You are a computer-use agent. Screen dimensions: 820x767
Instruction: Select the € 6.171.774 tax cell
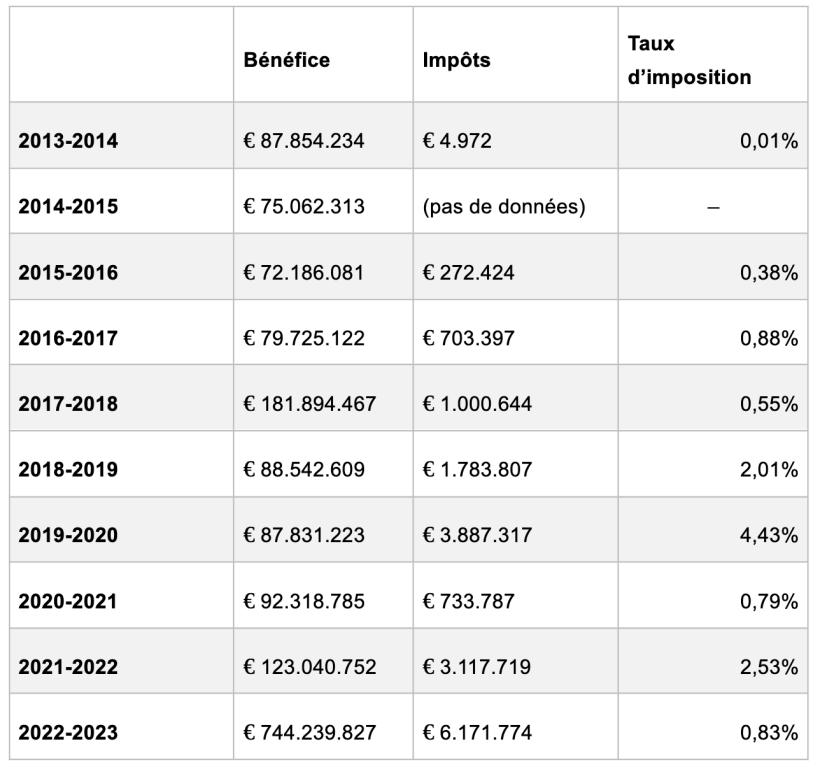[x=475, y=733]
